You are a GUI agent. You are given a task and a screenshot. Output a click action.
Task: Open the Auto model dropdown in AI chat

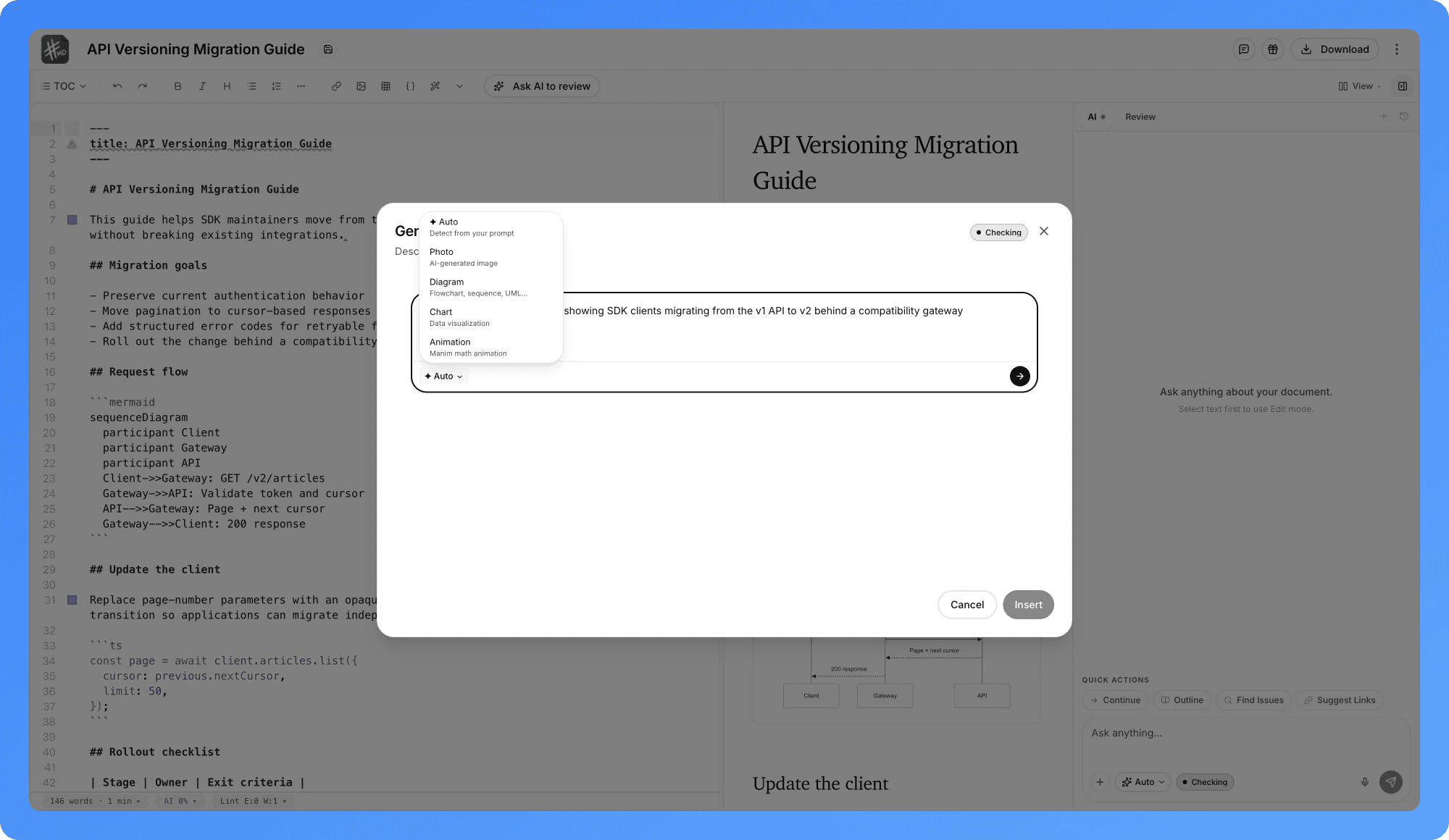click(1143, 782)
